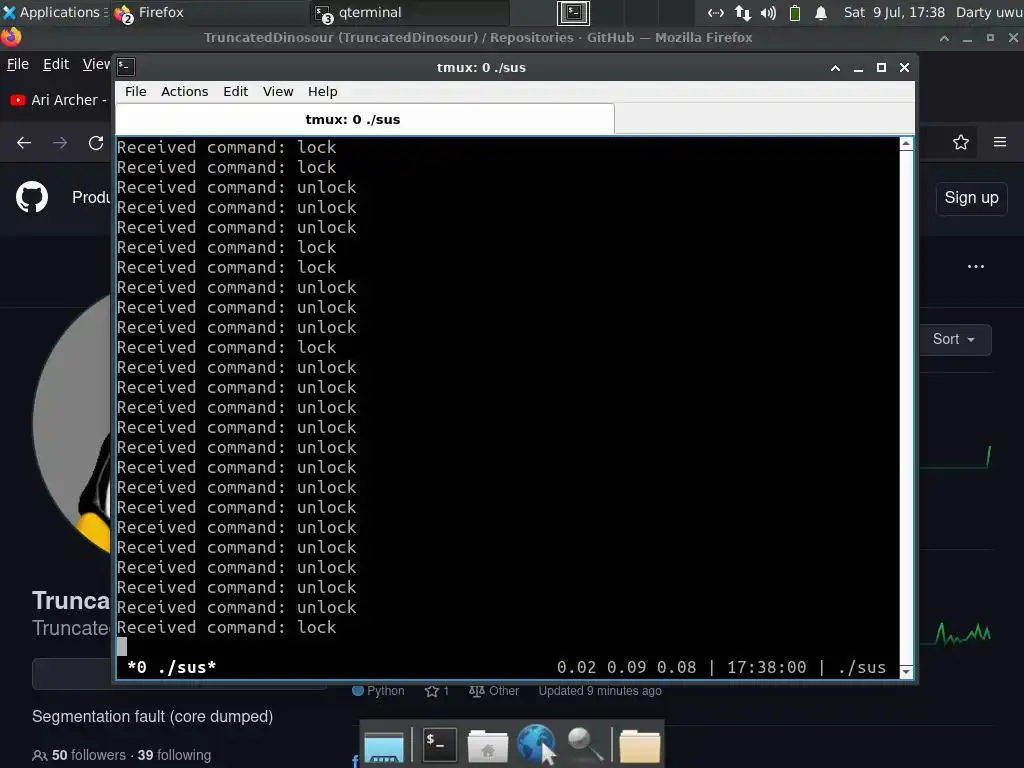Open the qterminal File menu

click(136, 91)
